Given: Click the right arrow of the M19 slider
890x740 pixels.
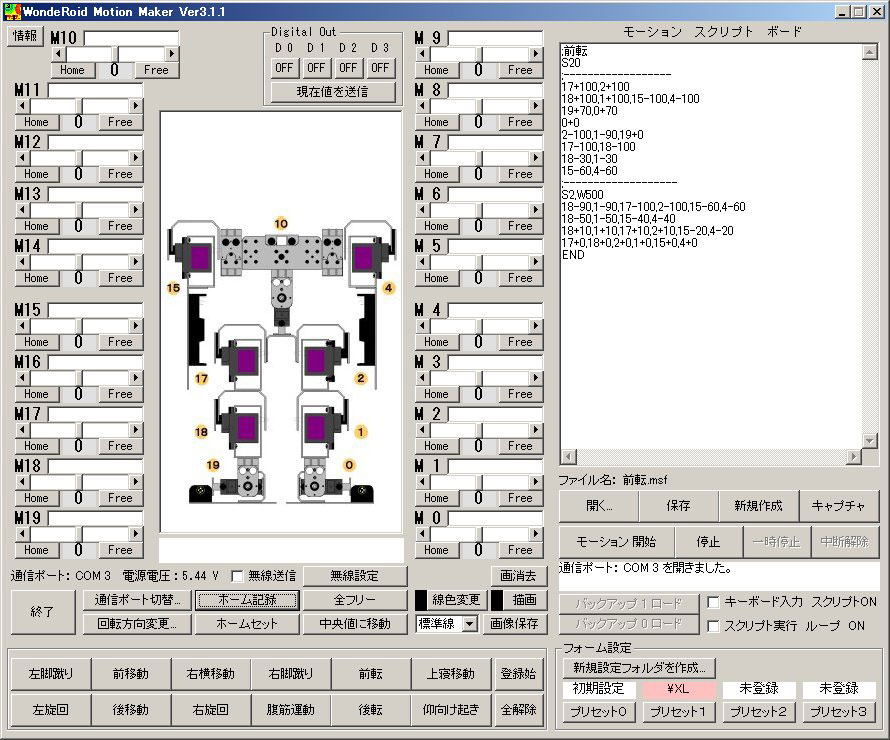Looking at the screenshot, I should point(136,533).
